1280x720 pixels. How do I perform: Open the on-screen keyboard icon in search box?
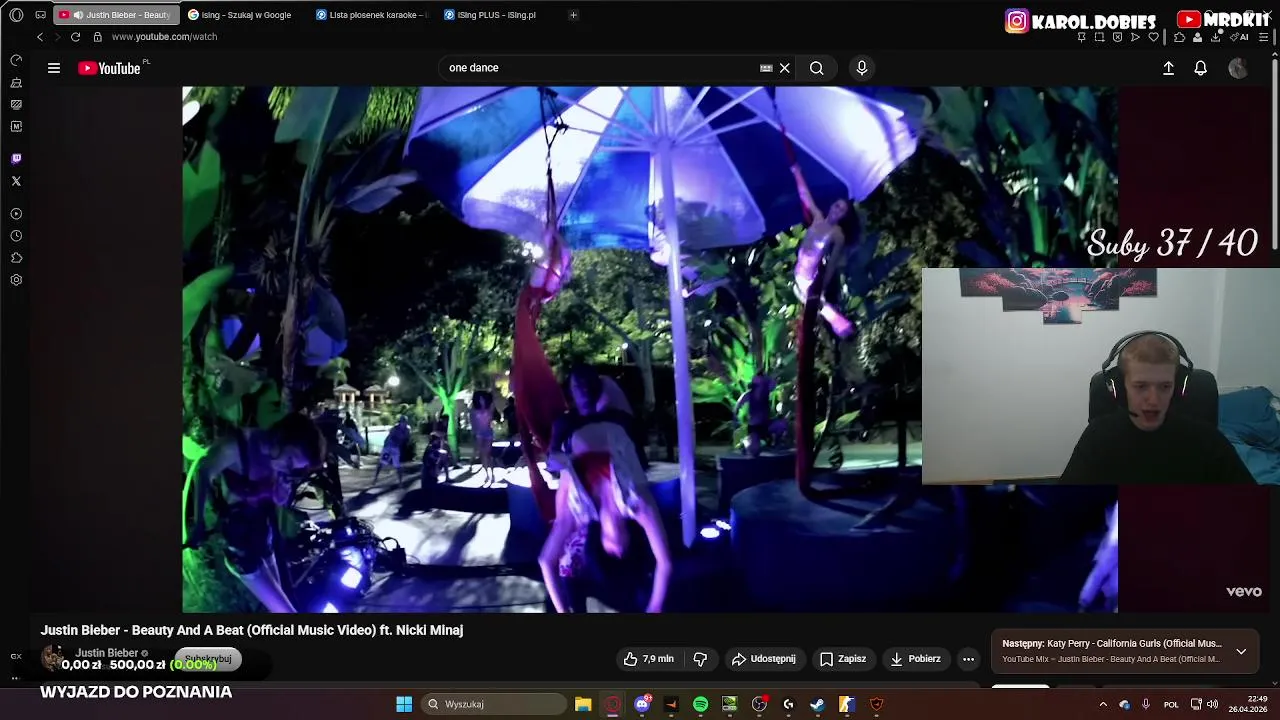tap(766, 68)
